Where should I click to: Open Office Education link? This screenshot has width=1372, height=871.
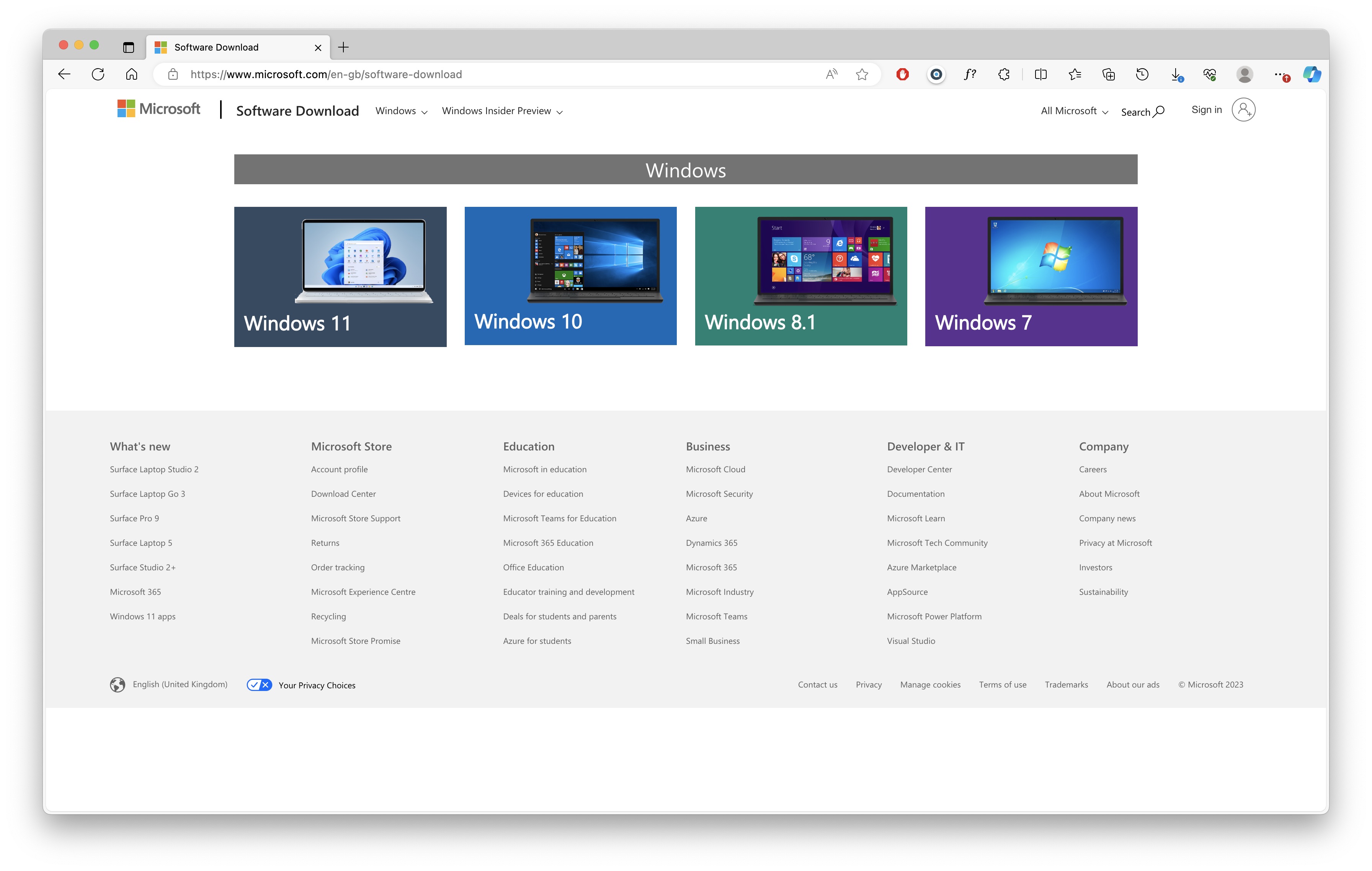coord(533,567)
